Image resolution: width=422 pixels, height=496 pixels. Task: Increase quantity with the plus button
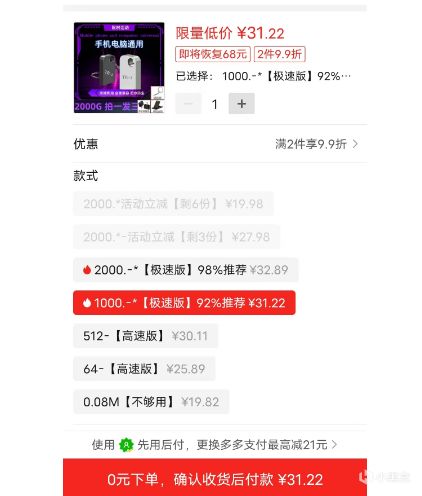[x=241, y=104]
